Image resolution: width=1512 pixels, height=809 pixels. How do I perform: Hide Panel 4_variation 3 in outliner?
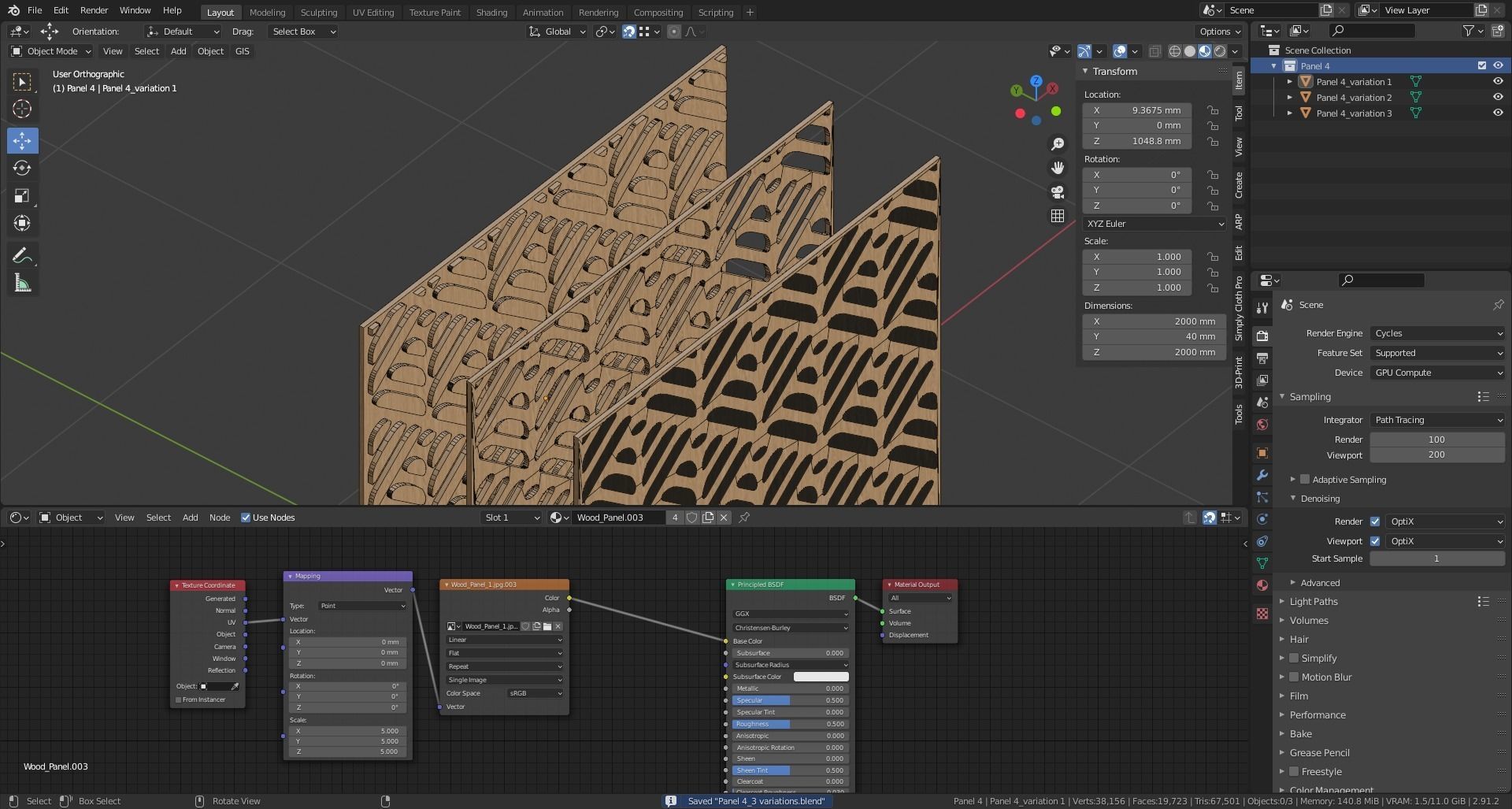pyautogui.click(x=1498, y=113)
